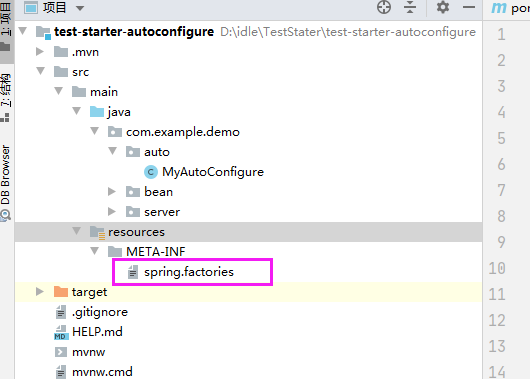Select the resources folder label
Screen dimensions: 530x379
click(x=136, y=232)
